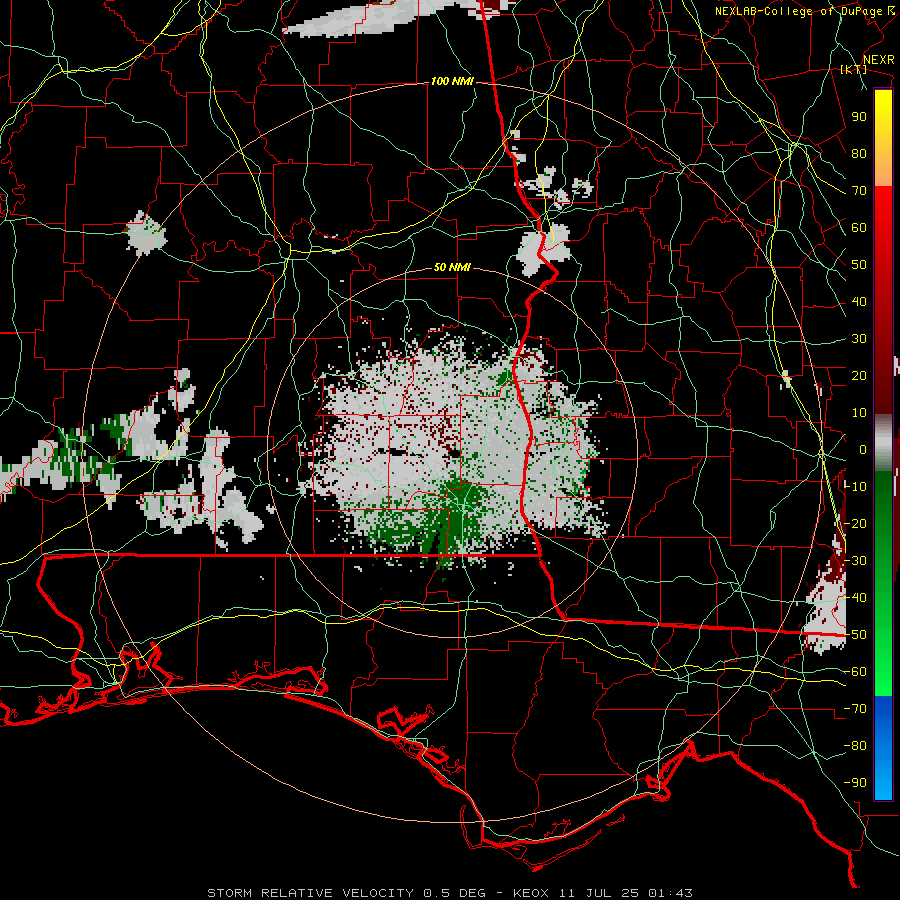Screen dimensions: 900x900
Task: Pick the gray zero-velocity color bar segment
Action: point(883,445)
